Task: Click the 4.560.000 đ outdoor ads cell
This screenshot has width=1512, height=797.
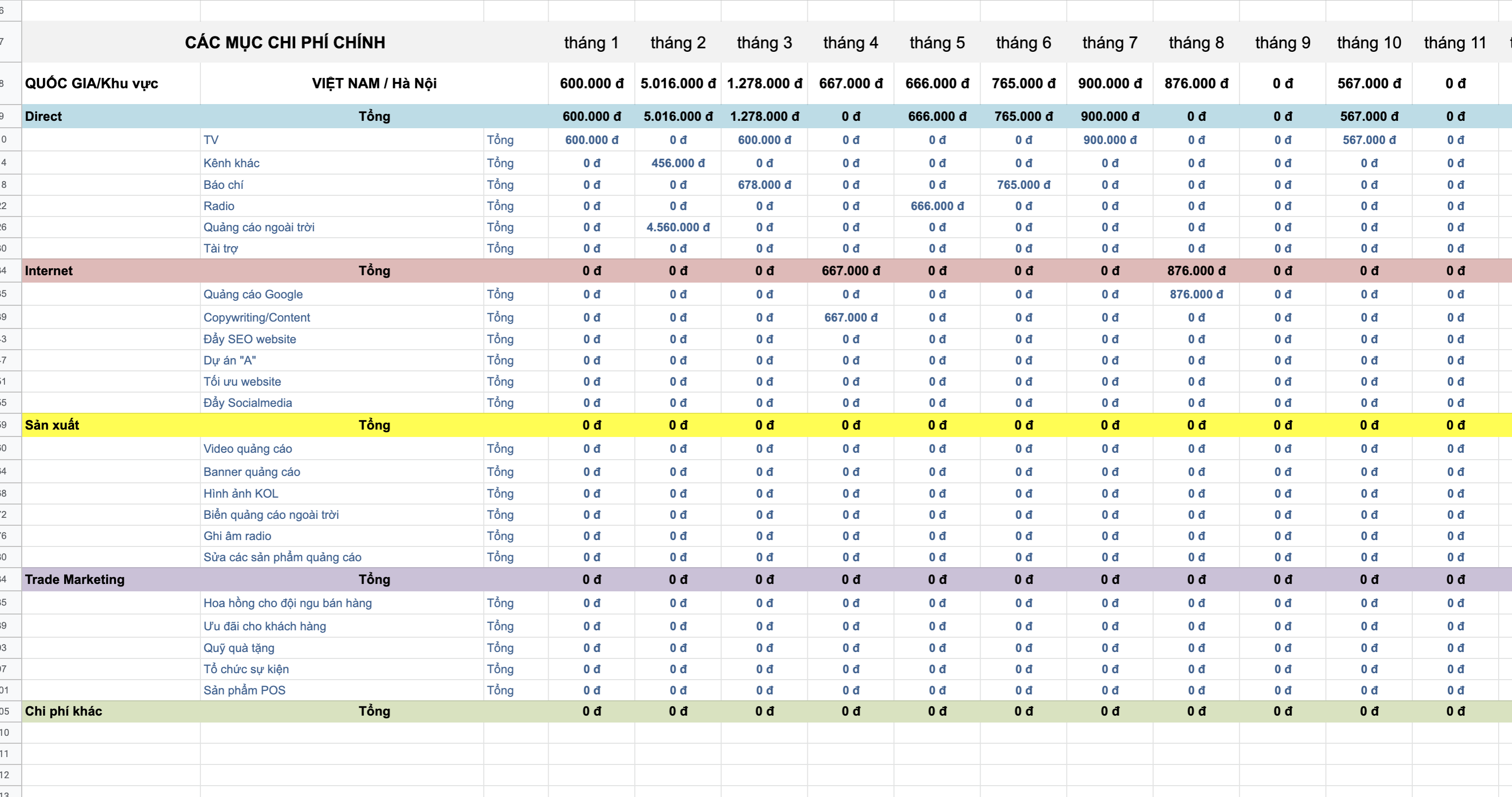Action: [678, 227]
